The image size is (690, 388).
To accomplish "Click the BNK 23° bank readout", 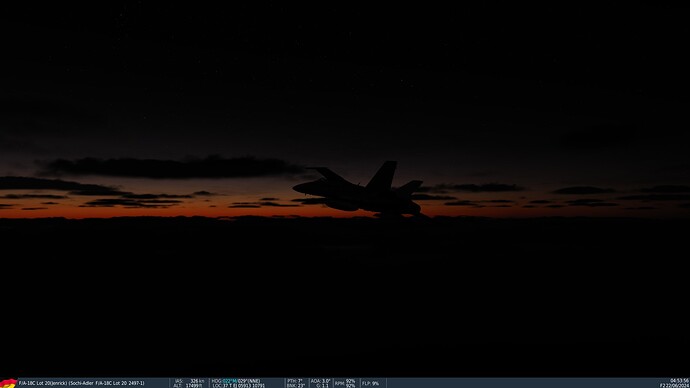I will tap(296, 385).
